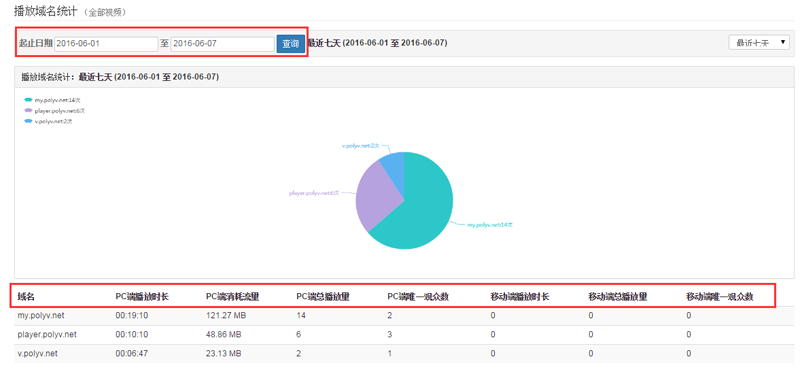Select the teal my.polyv.net pie slice
The image size is (800, 374).
[423, 209]
